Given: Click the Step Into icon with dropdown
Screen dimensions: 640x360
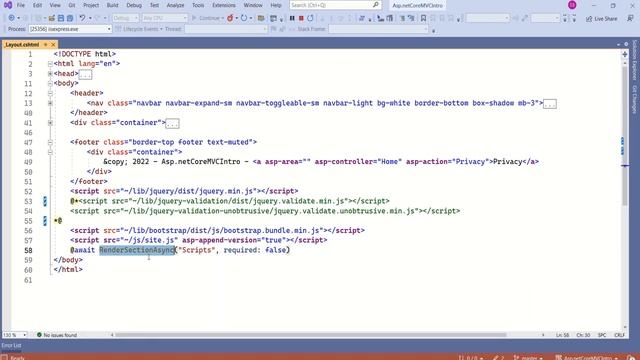Looking at the screenshot, I should pos(362,18).
